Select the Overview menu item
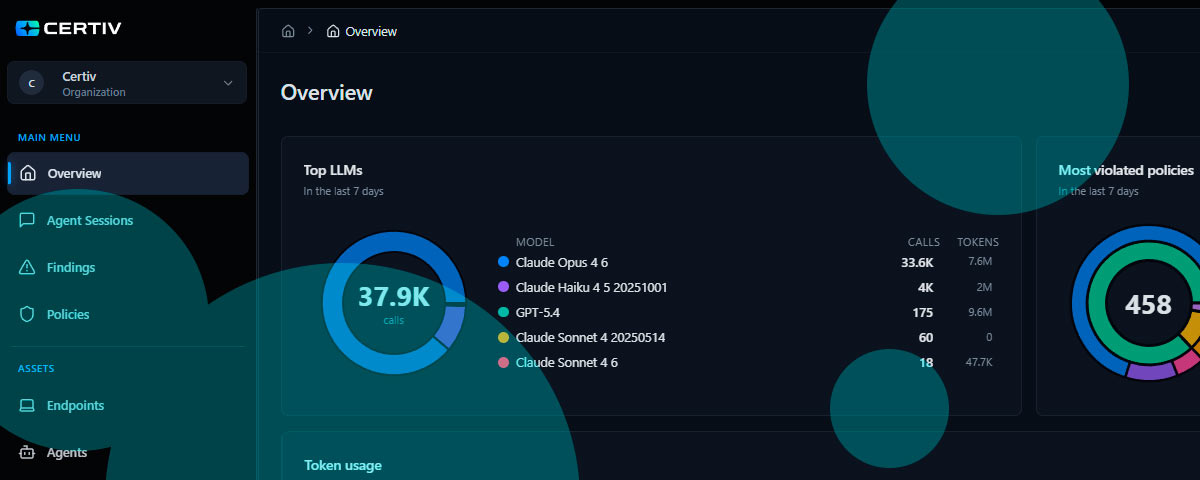The width and height of the screenshot is (1200, 480). [x=128, y=173]
